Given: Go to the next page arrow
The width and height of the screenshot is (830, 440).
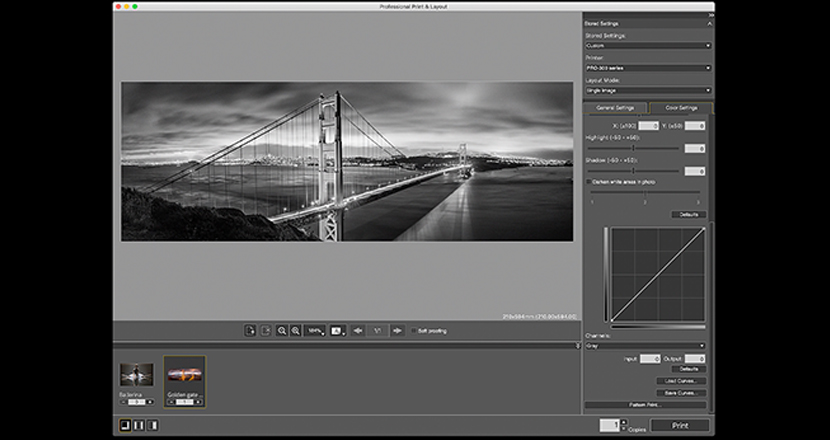Looking at the screenshot, I should coord(398,330).
